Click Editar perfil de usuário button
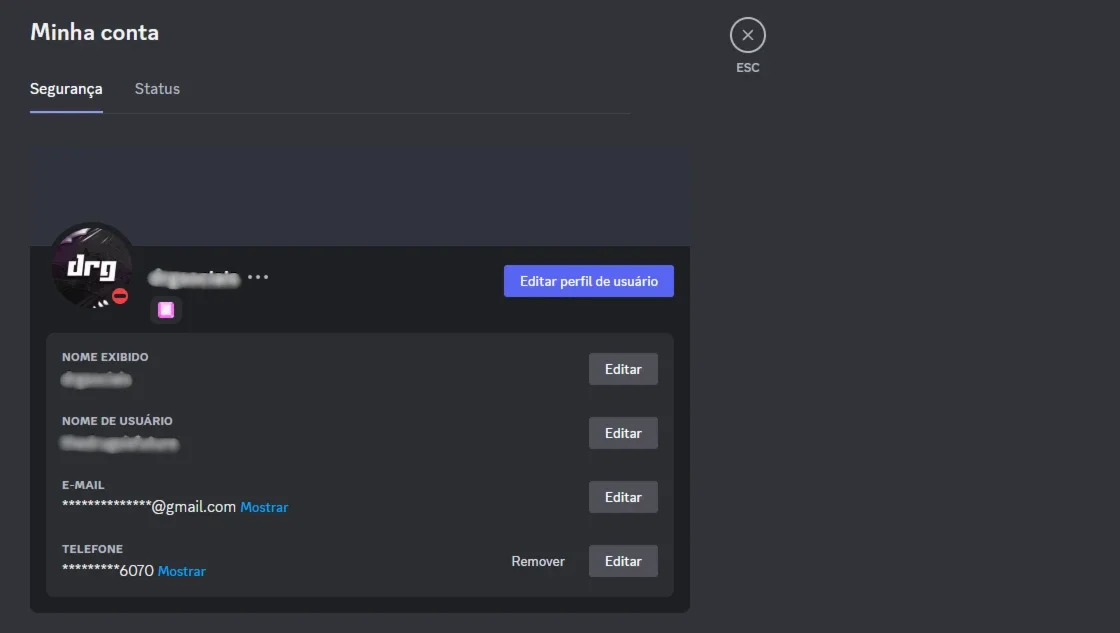Viewport: 1120px width, 633px height. [x=589, y=281]
